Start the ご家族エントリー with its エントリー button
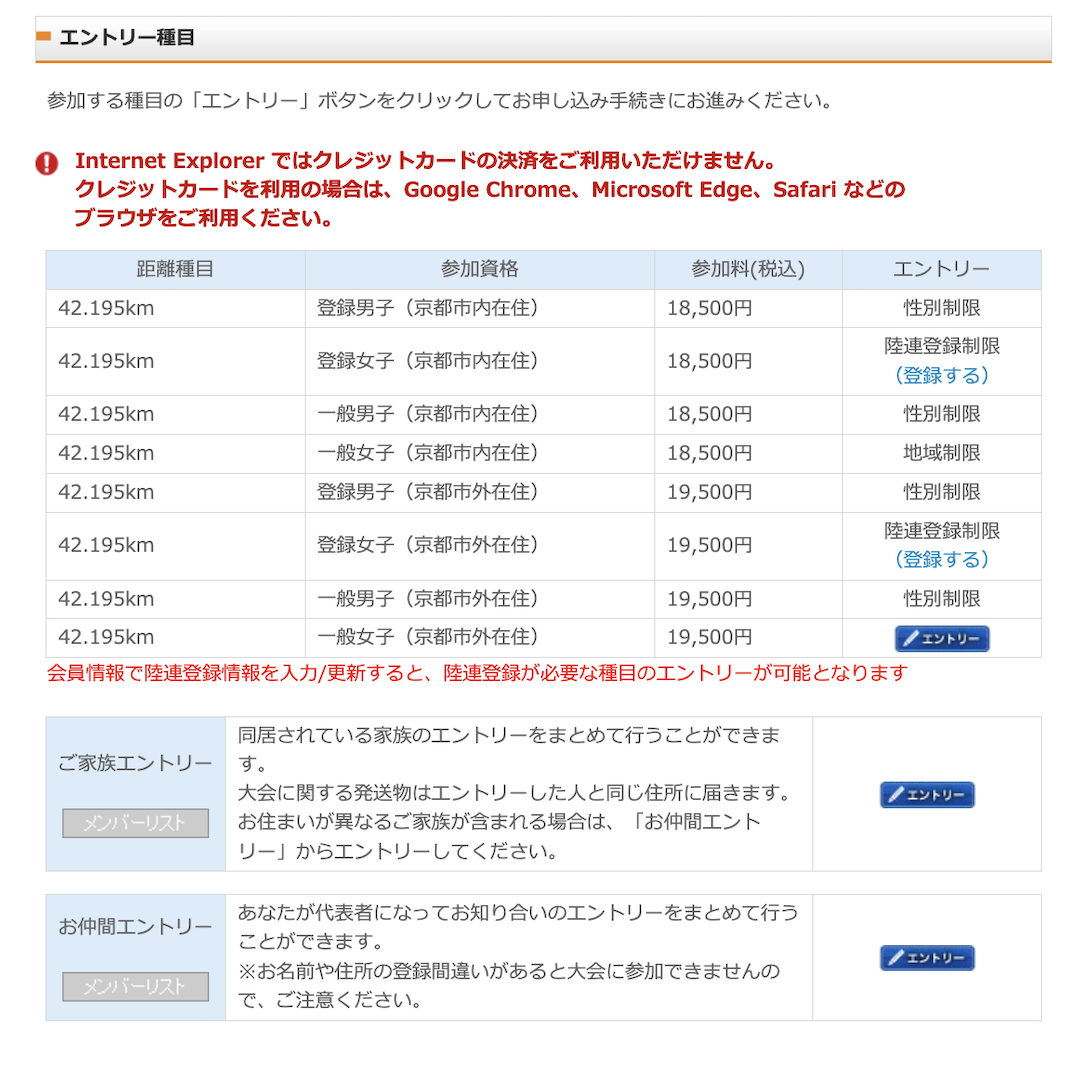The height and width of the screenshot is (1076, 1080). [x=927, y=795]
